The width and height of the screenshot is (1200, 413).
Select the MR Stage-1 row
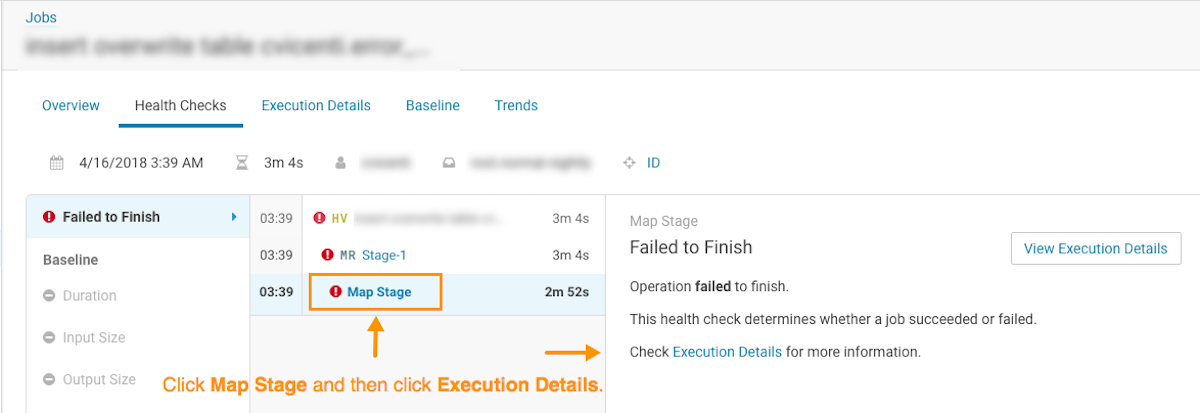point(385,255)
